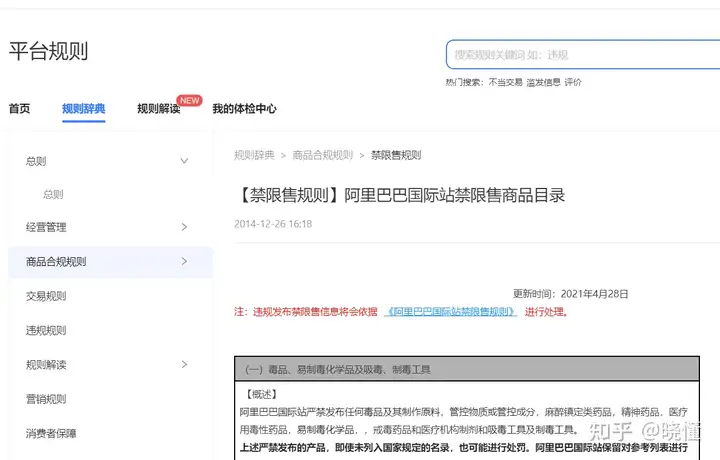Open the 《阿里巴巴国际站禁限售规则》 hyperlink
The width and height of the screenshot is (720, 460).
point(450,312)
